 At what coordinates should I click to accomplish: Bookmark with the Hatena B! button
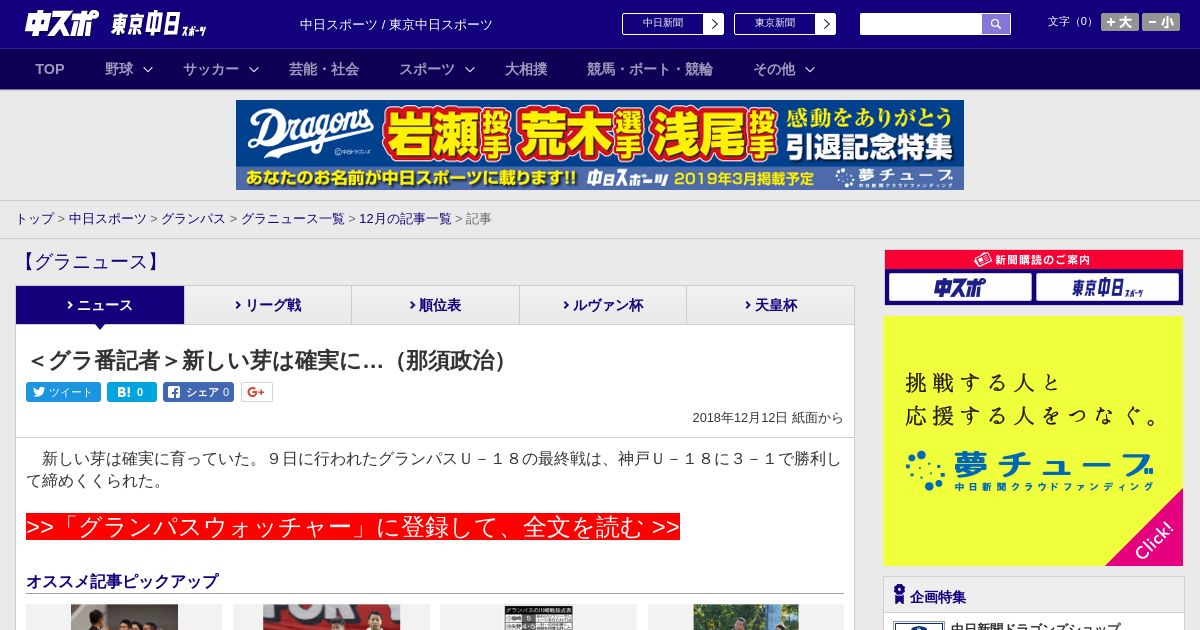pos(132,392)
